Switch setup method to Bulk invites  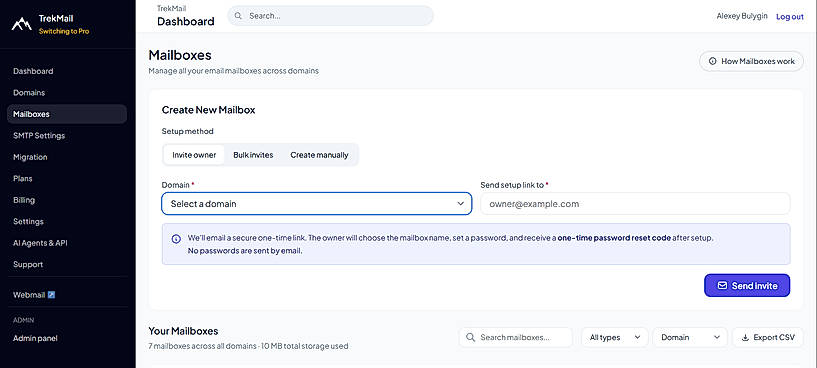coord(253,155)
